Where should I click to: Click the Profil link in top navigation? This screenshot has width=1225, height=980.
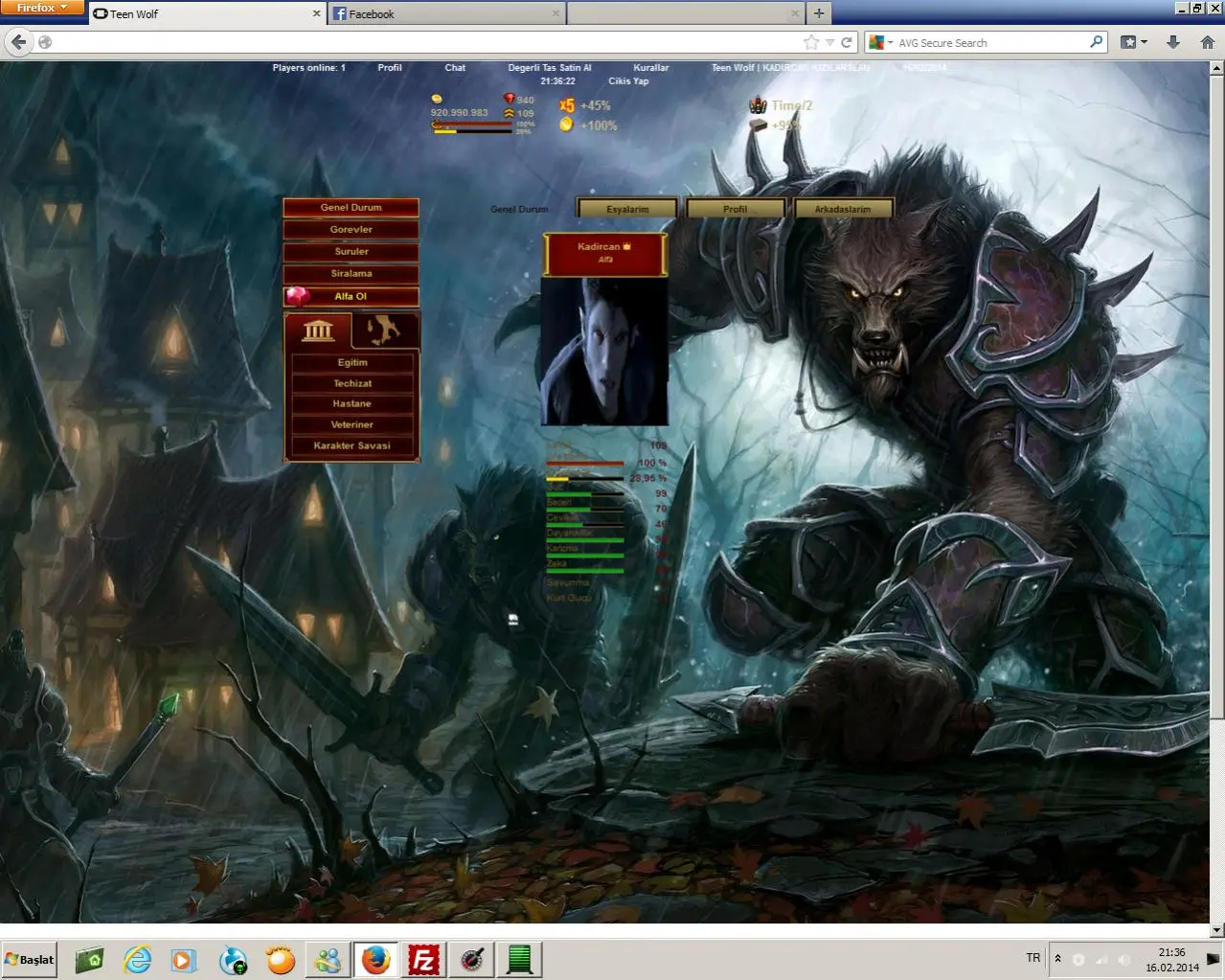390,68
